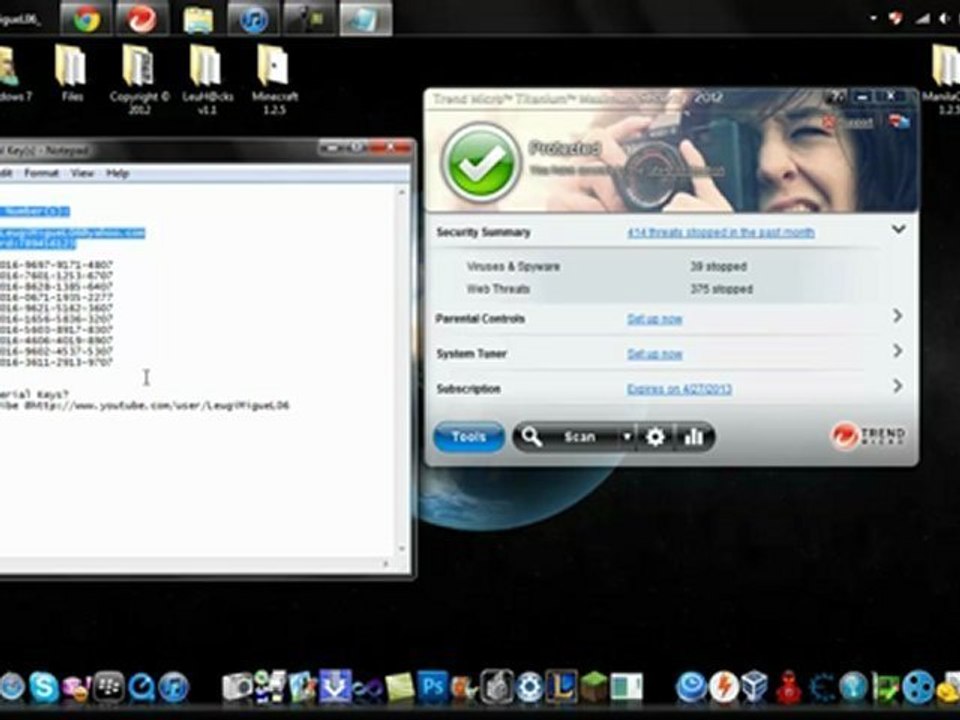Expand the Subscription section

tap(898, 386)
